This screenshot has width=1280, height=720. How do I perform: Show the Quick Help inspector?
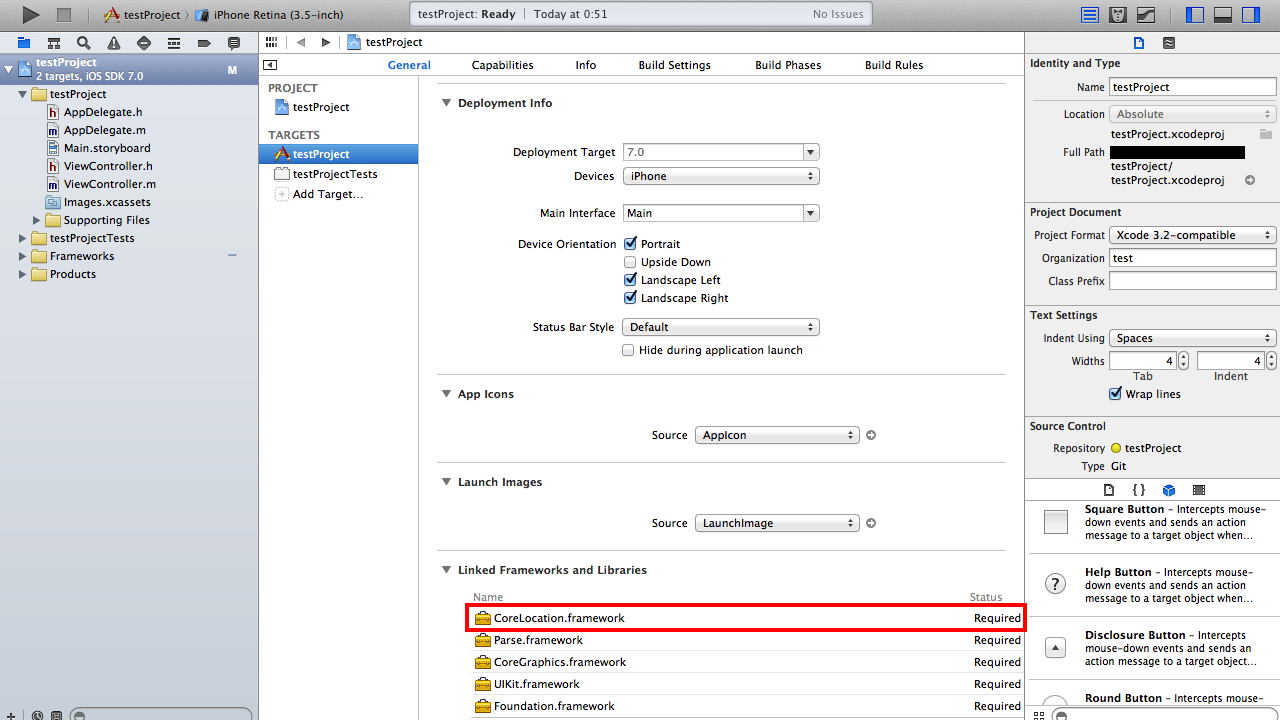[x=1169, y=43]
